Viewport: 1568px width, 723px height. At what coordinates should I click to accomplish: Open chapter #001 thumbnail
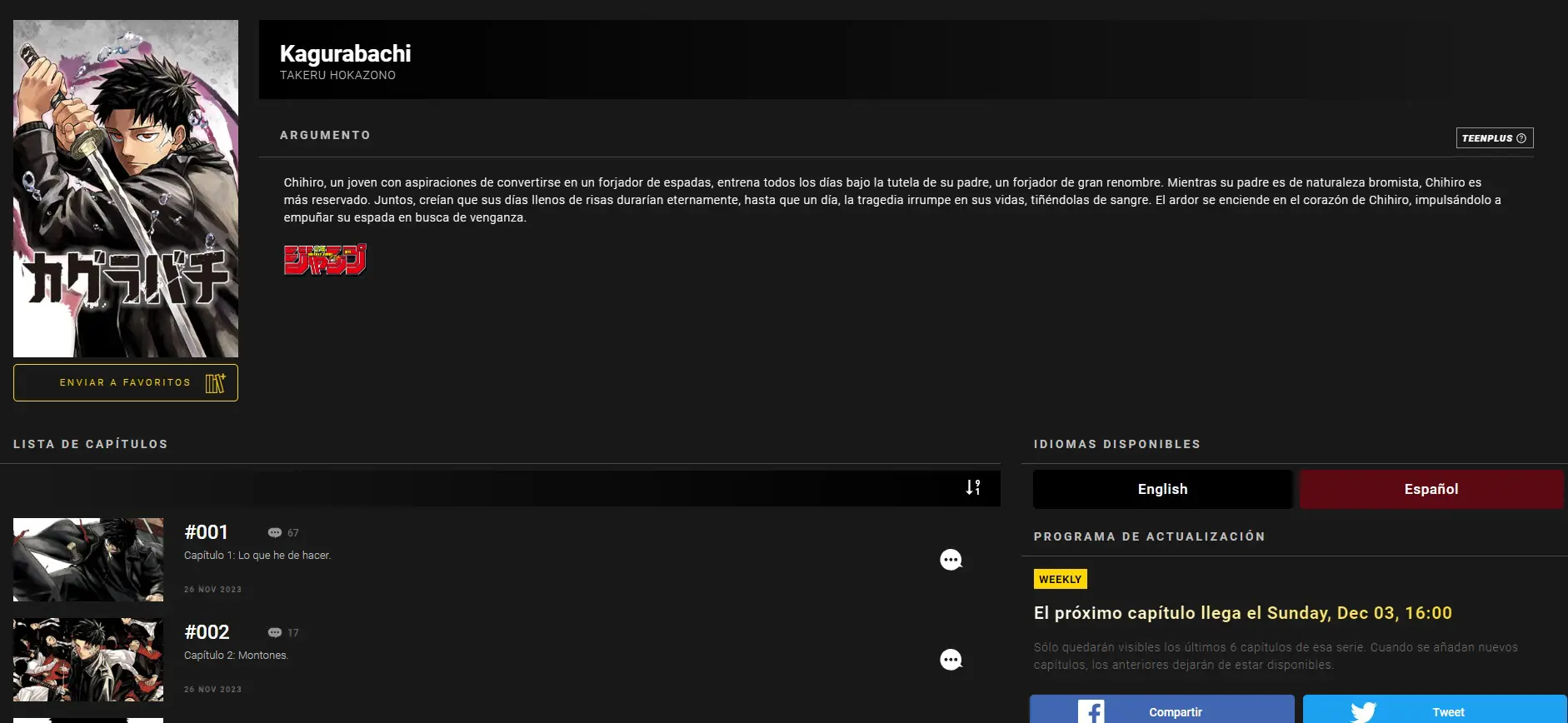click(x=88, y=560)
